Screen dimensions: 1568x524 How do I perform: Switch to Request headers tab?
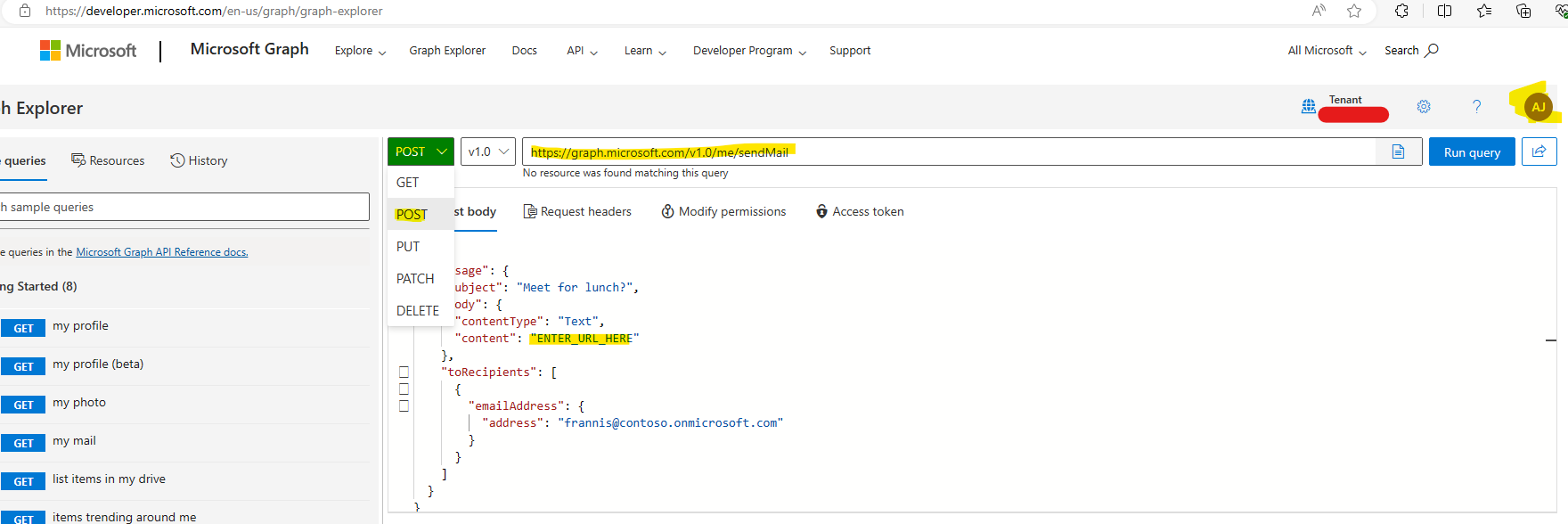[x=577, y=211]
